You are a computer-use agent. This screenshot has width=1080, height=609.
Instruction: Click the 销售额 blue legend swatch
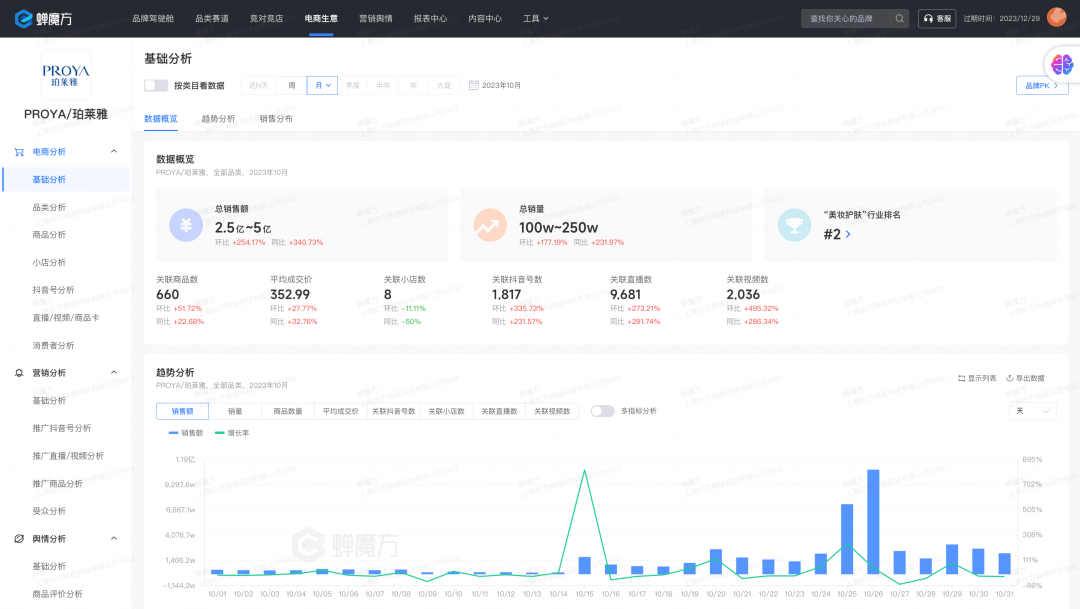[x=174, y=433]
